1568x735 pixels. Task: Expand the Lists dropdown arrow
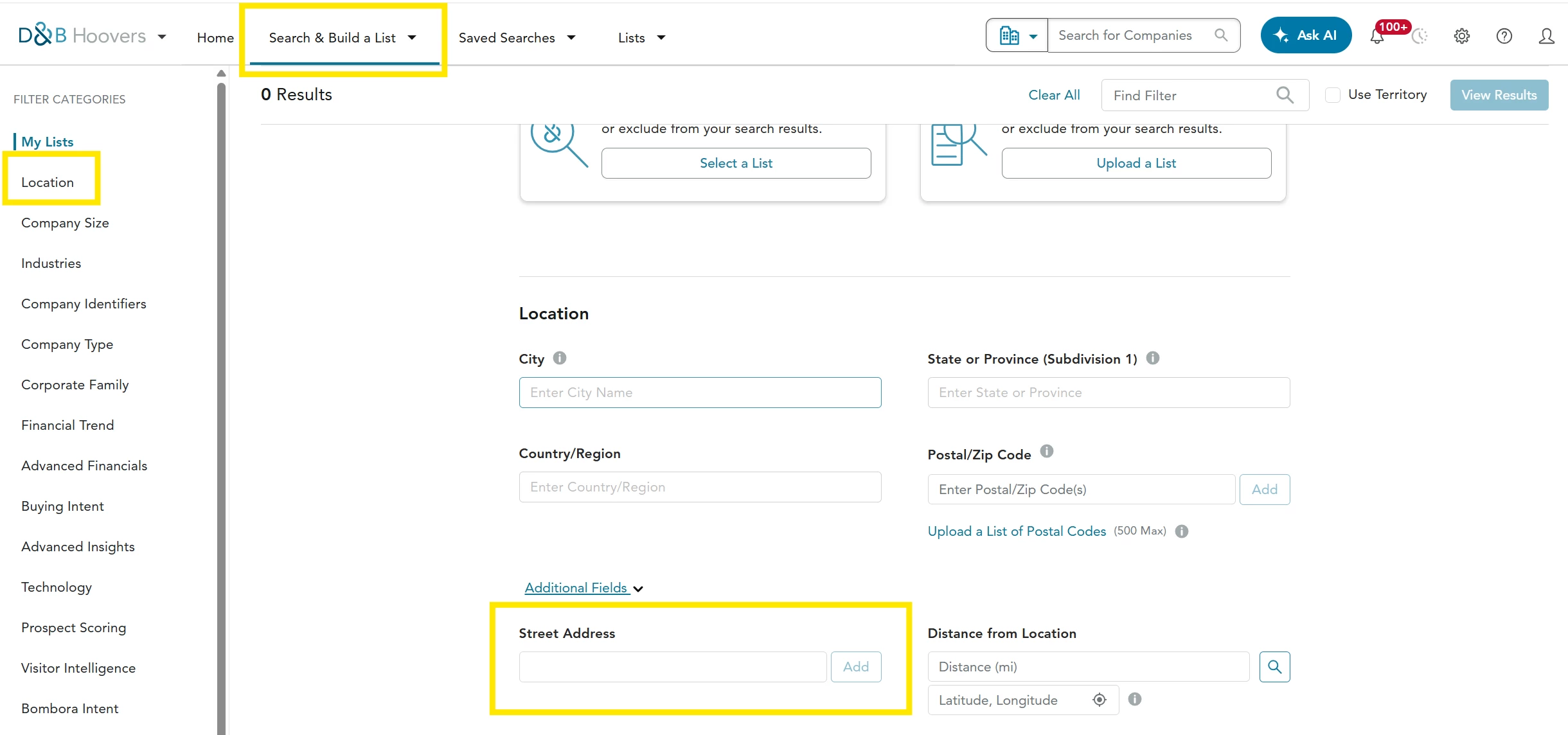click(661, 37)
